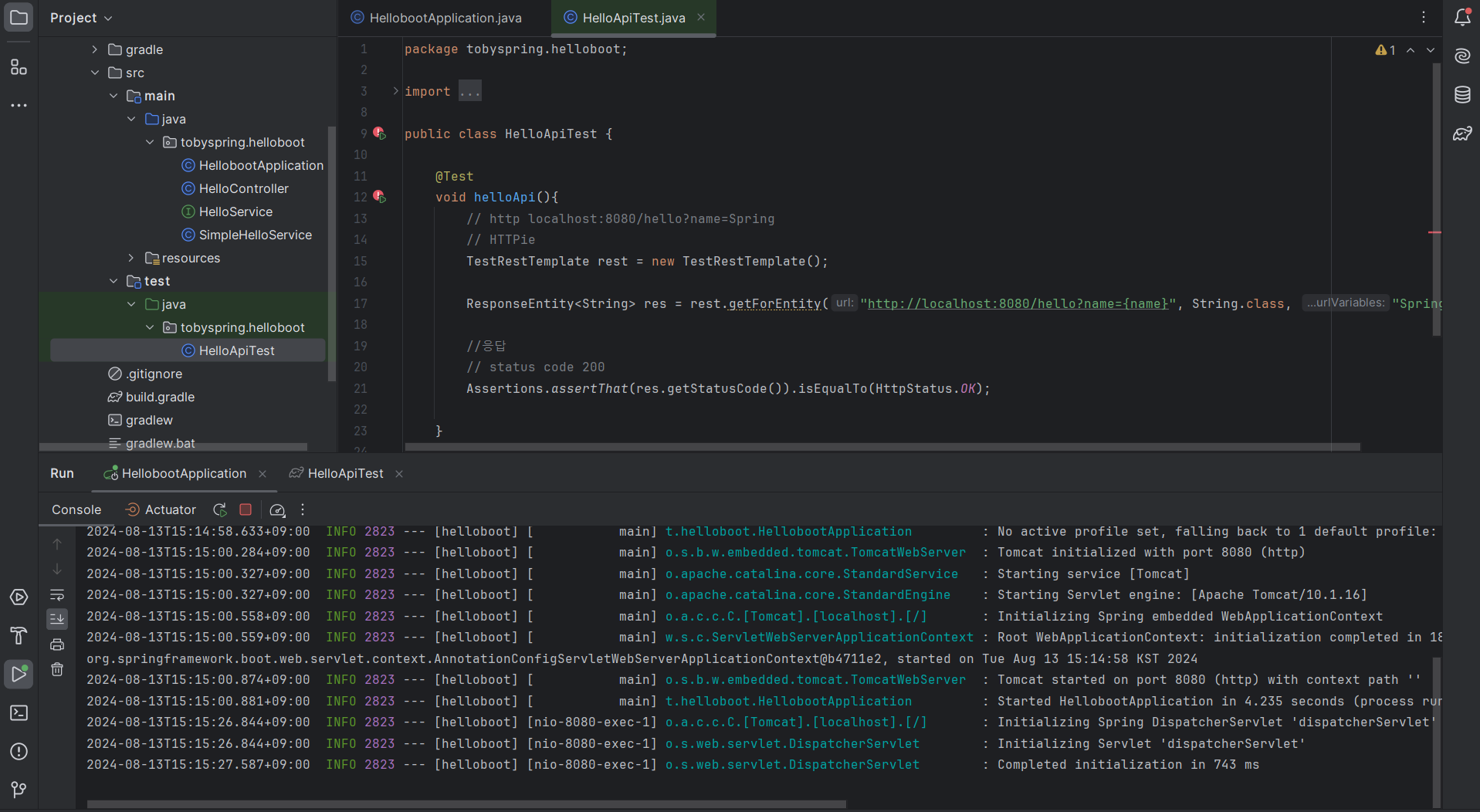
Task: Click the console horizontal scrollbar
Action: tap(466, 804)
